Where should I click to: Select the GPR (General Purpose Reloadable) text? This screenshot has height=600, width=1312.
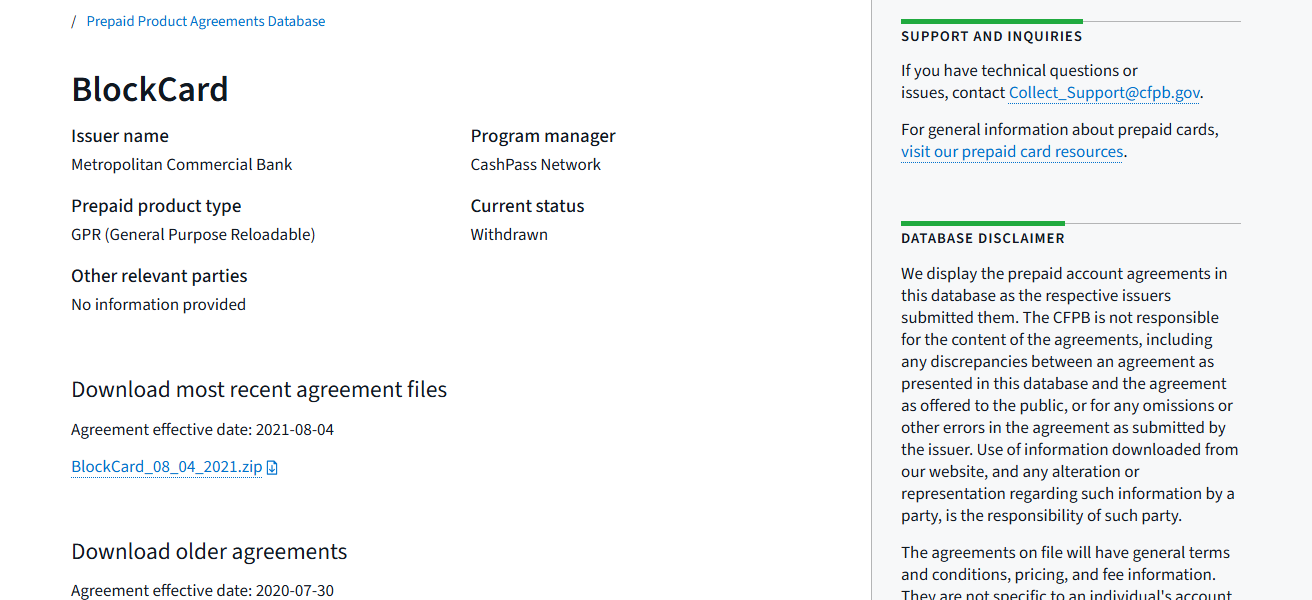click(x=193, y=235)
